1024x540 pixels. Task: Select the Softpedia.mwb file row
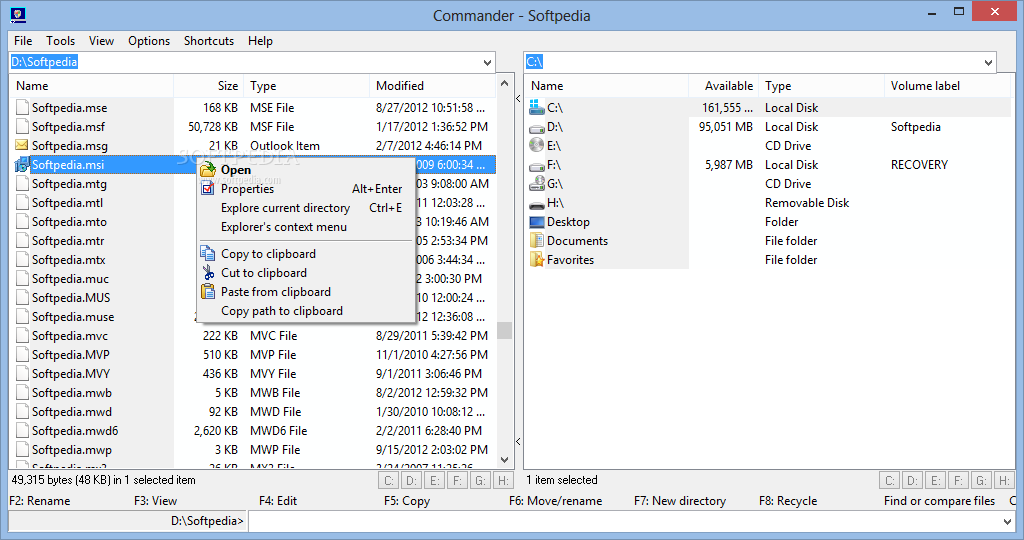tap(253, 392)
